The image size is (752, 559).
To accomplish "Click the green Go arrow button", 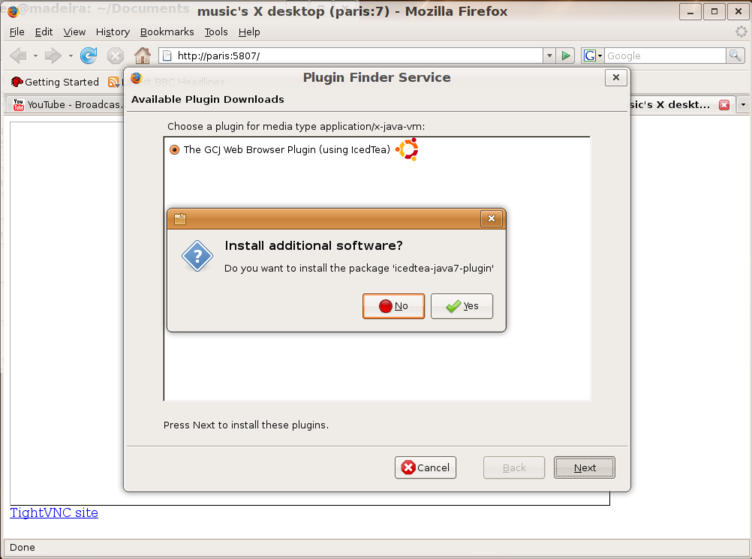I will [566, 56].
